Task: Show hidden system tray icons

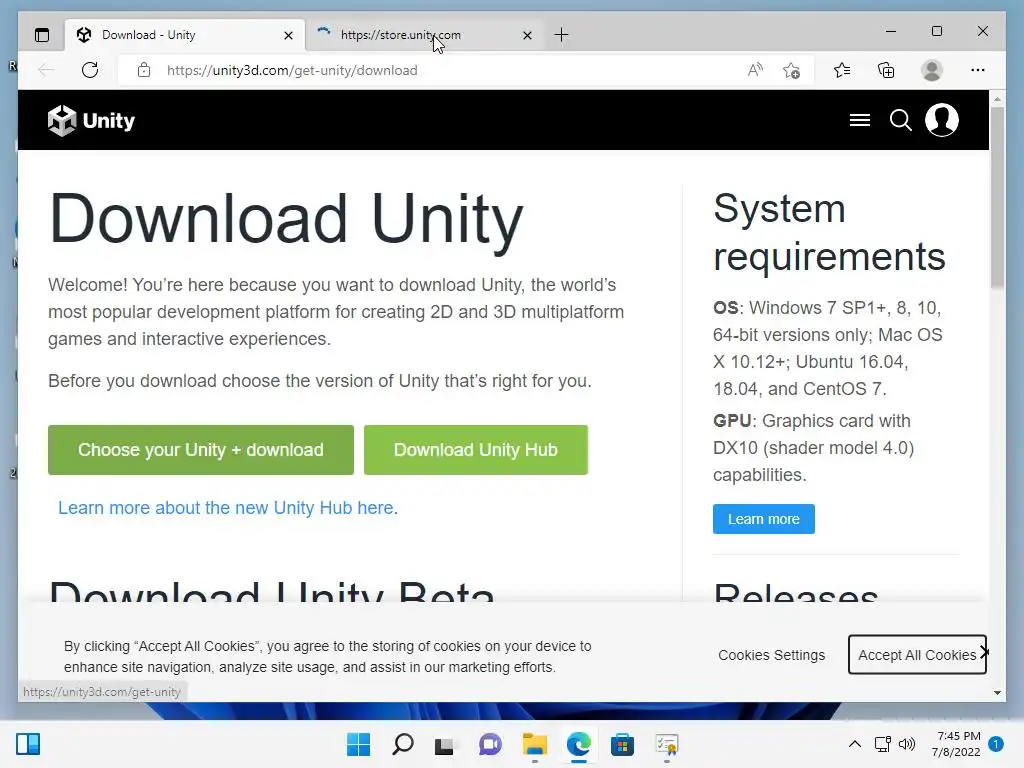Action: 854,744
